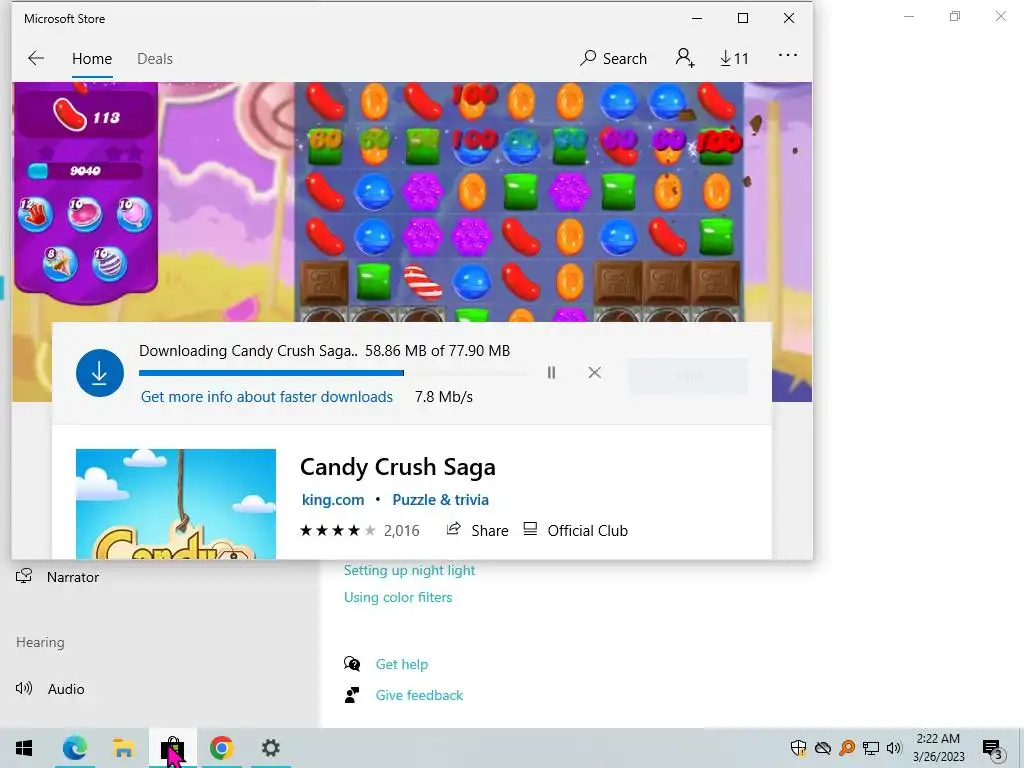Open File Explorer from the taskbar

123,748
